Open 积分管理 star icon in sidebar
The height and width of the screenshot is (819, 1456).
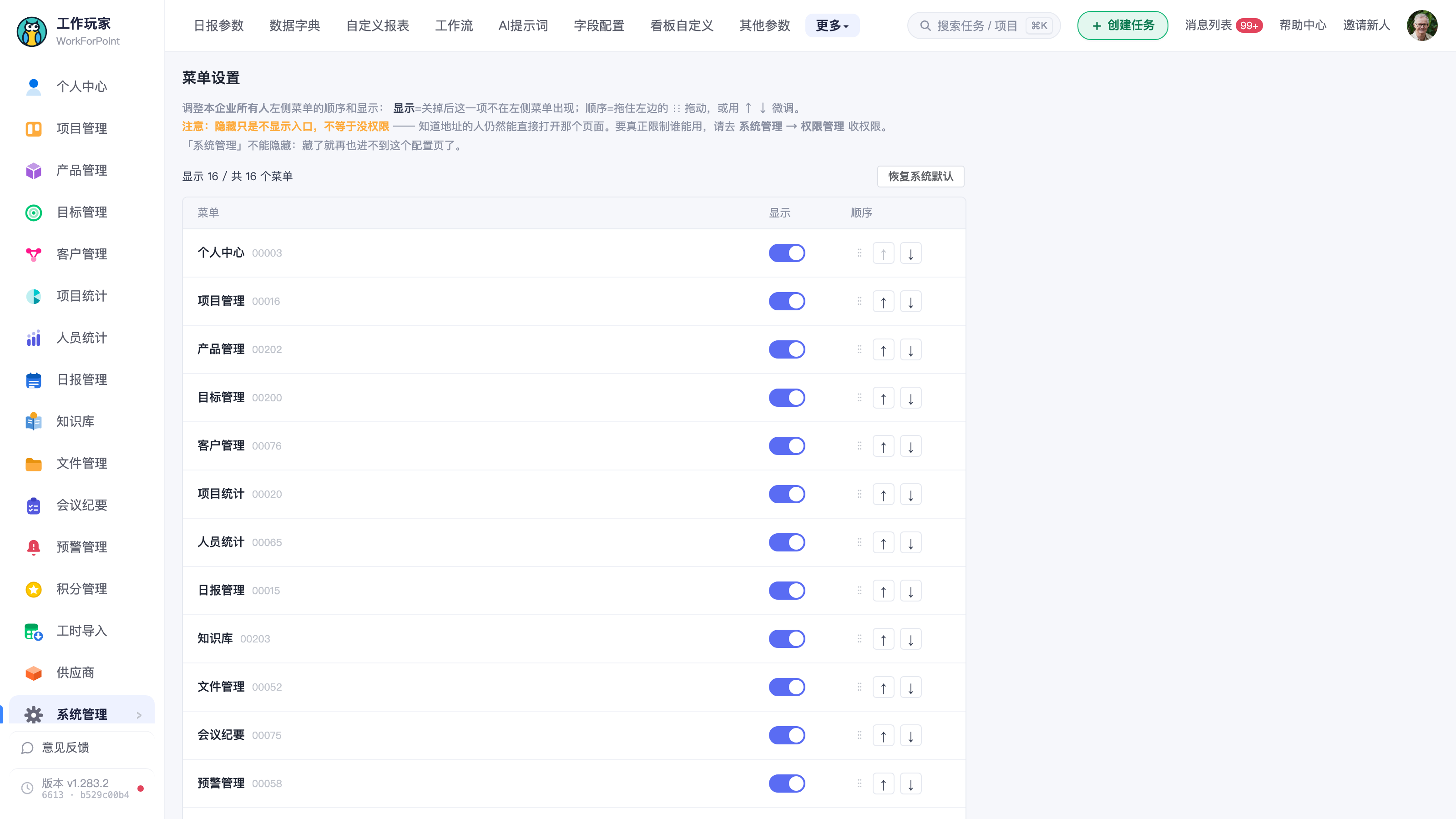pos(33,589)
